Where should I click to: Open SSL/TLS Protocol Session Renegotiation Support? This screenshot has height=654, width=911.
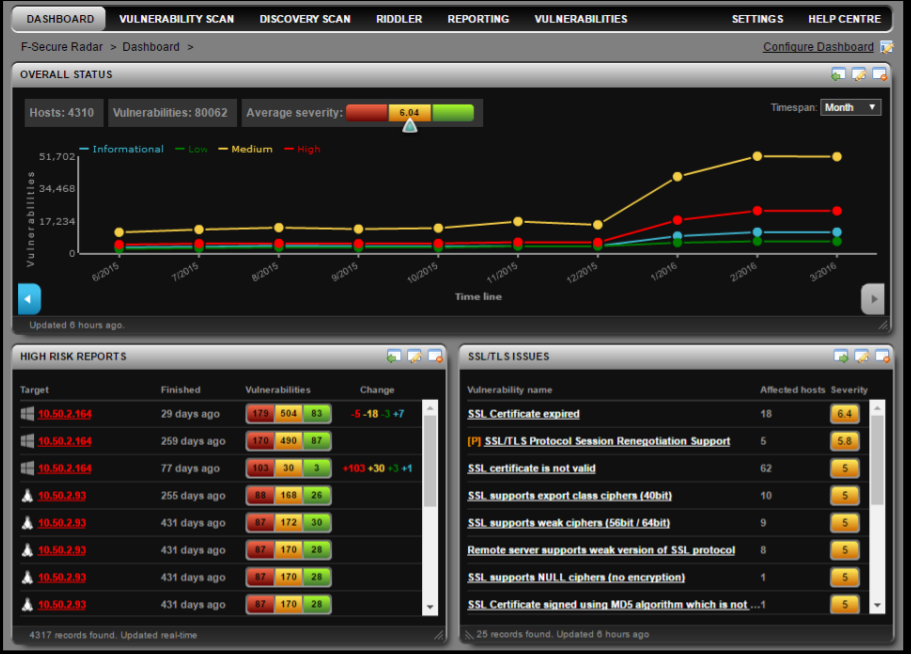[x=607, y=441]
